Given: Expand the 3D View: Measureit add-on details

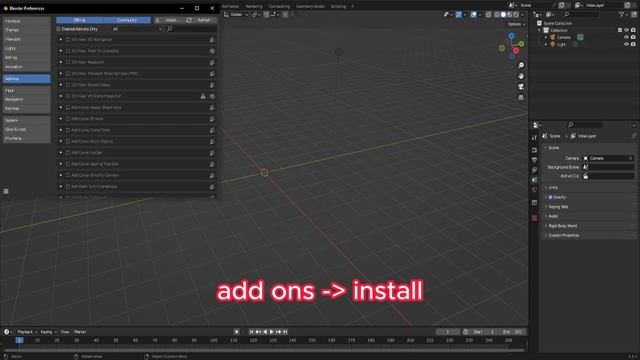Looking at the screenshot, I should coord(61,62).
